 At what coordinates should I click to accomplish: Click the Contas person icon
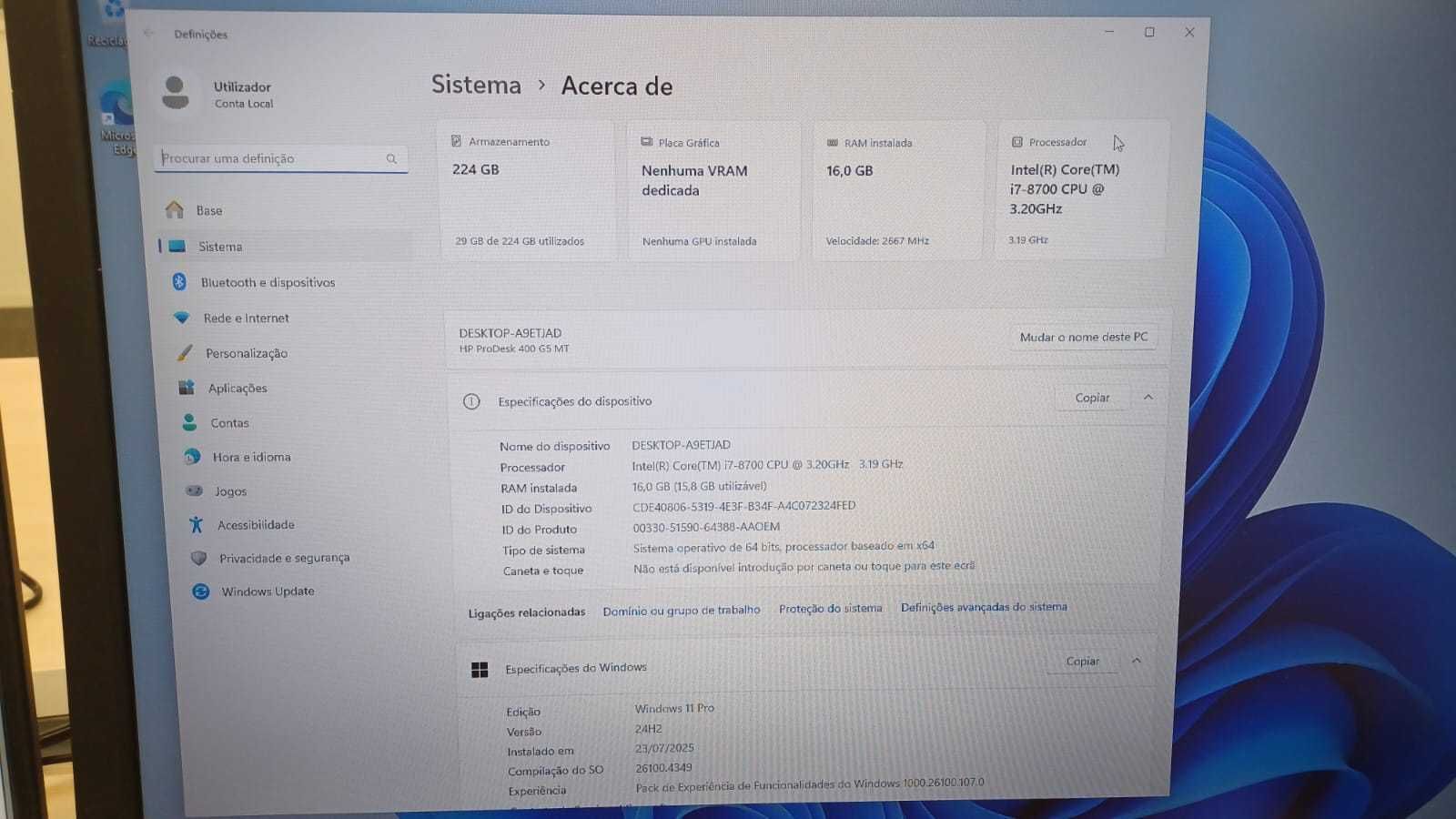[x=189, y=422]
